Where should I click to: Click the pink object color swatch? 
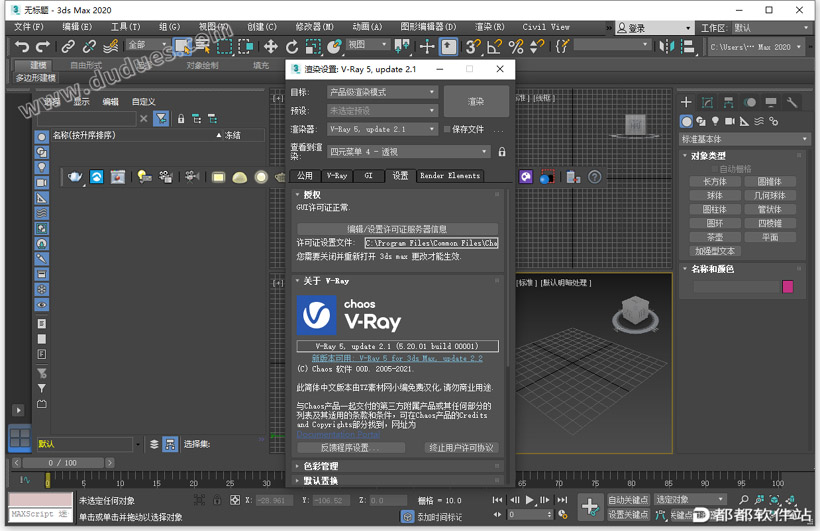pyautogui.click(x=788, y=287)
